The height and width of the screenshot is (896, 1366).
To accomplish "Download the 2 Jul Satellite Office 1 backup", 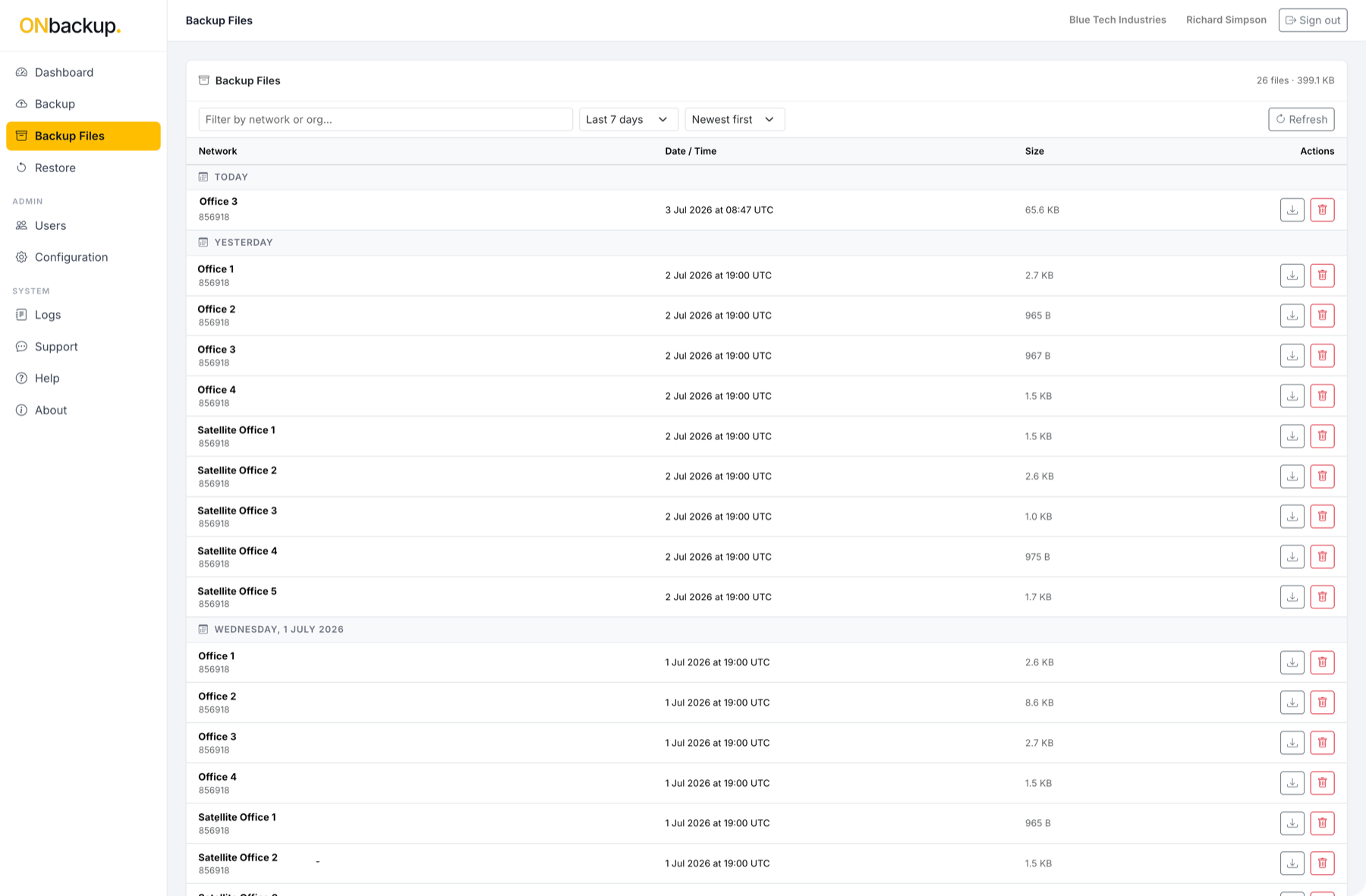I will pos(1292,436).
